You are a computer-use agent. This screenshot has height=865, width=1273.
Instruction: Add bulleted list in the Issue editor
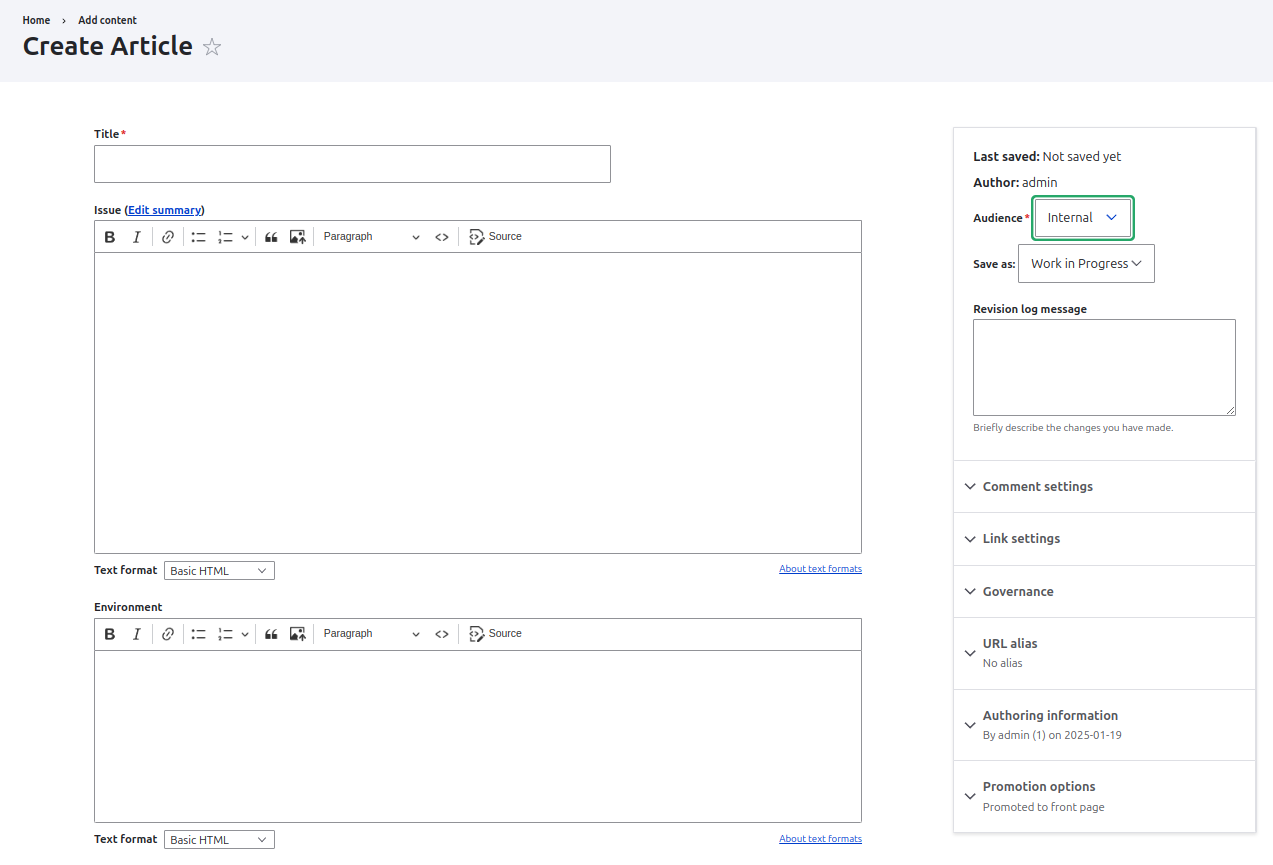click(x=199, y=237)
